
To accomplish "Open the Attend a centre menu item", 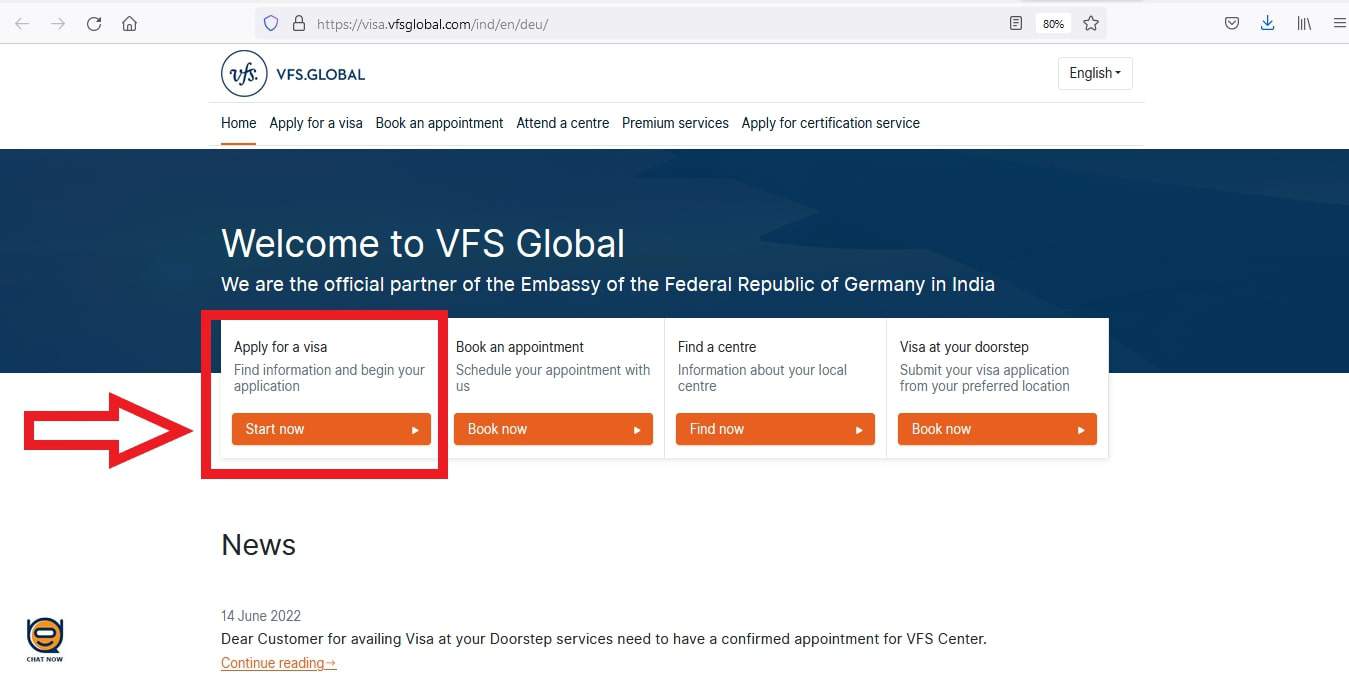I will coord(562,123).
